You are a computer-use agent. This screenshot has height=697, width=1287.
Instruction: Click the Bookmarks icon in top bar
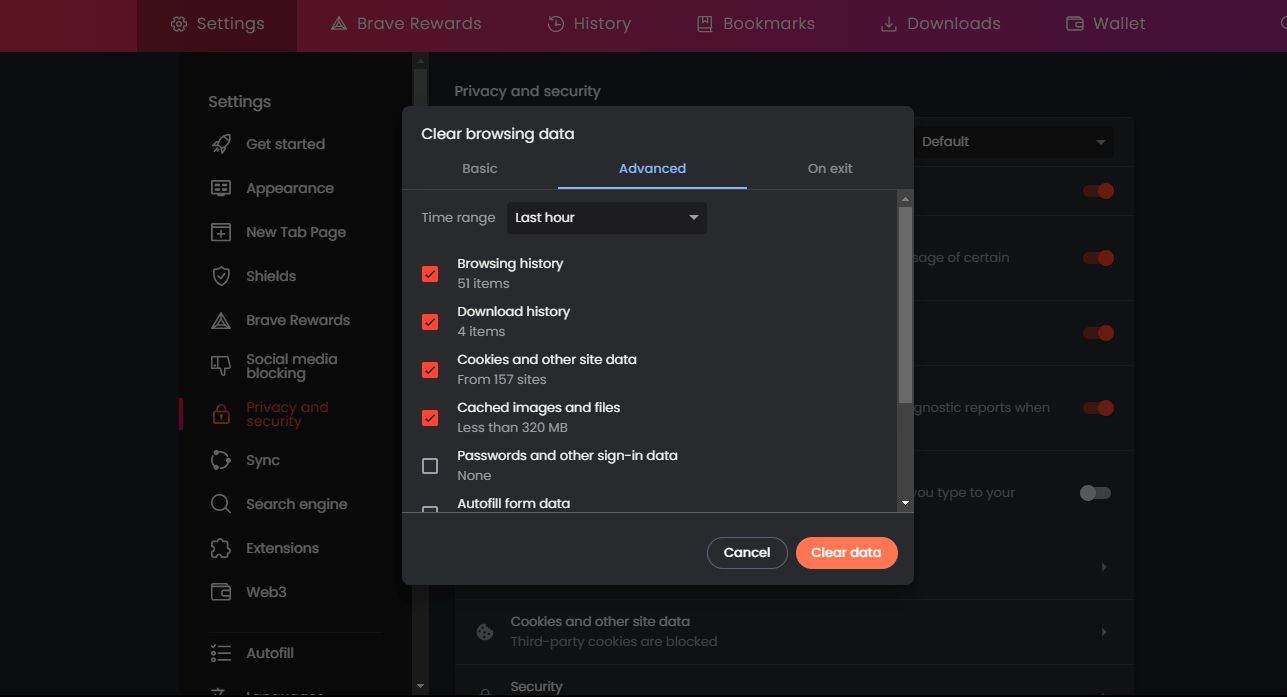(x=705, y=24)
